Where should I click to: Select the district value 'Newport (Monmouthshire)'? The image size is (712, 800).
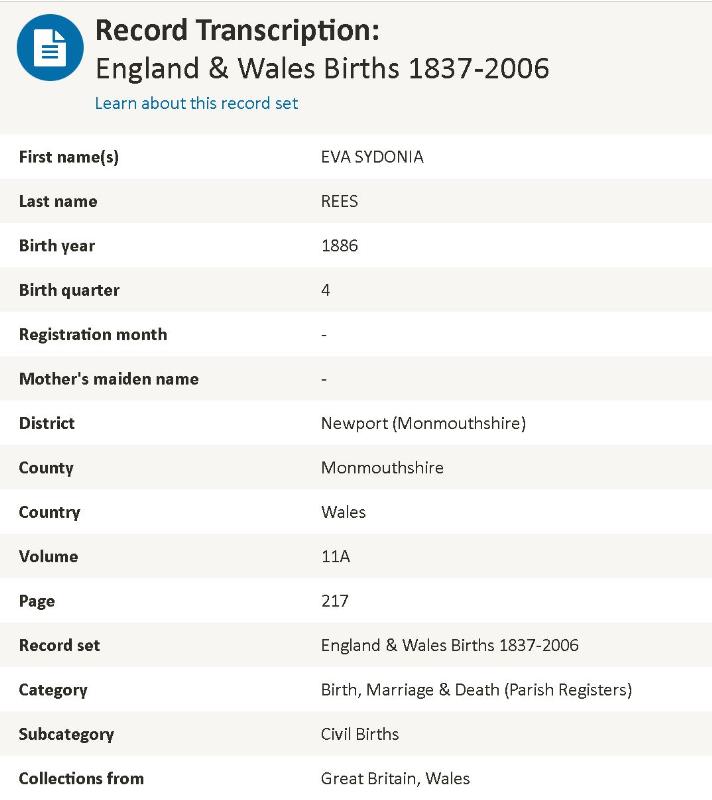coord(423,423)
